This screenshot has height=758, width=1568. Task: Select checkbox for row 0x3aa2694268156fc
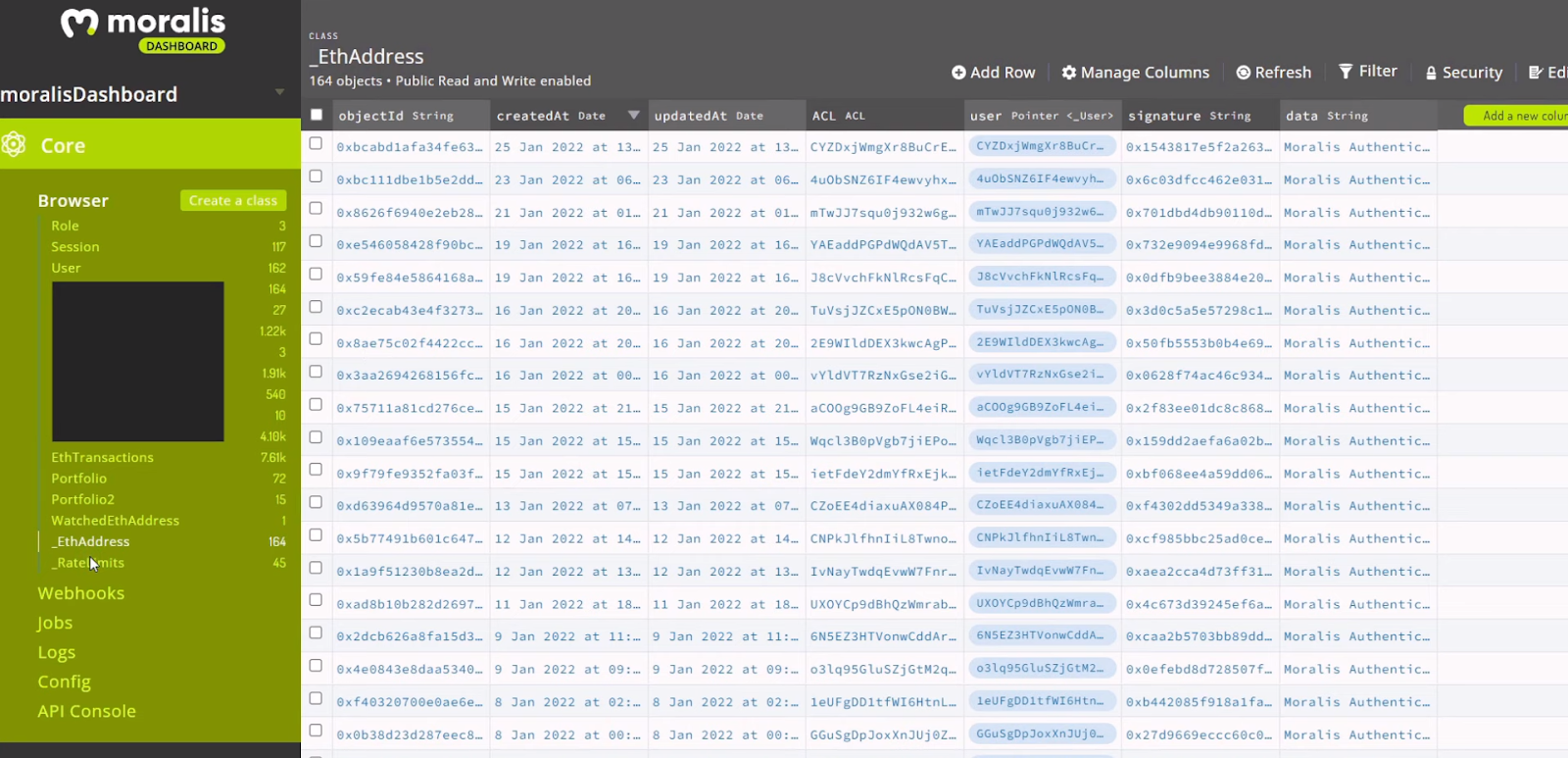(316, 372)
